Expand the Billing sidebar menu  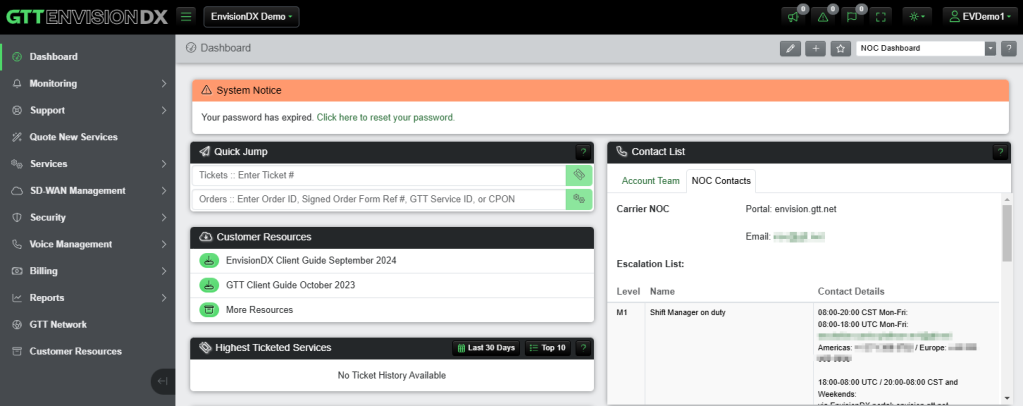tap(88, 271)
